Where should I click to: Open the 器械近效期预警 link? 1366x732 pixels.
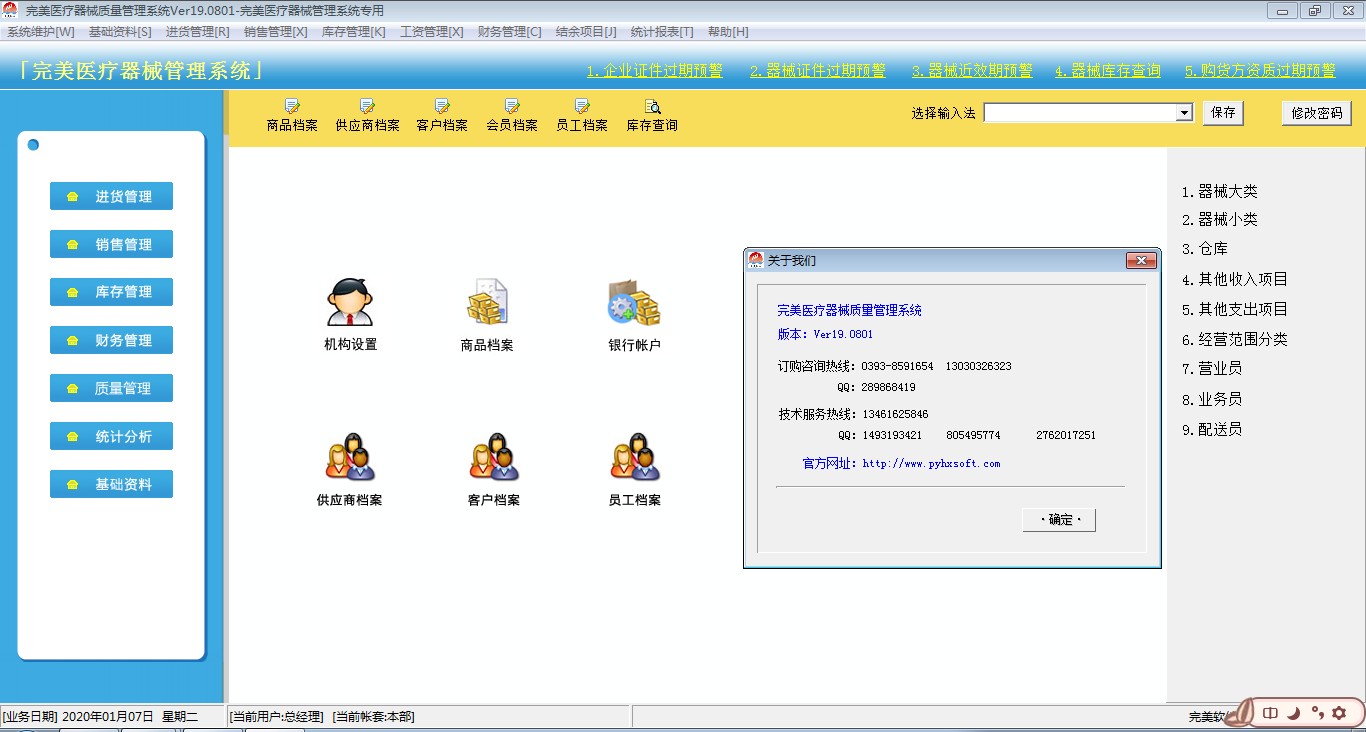click(971, 71)
